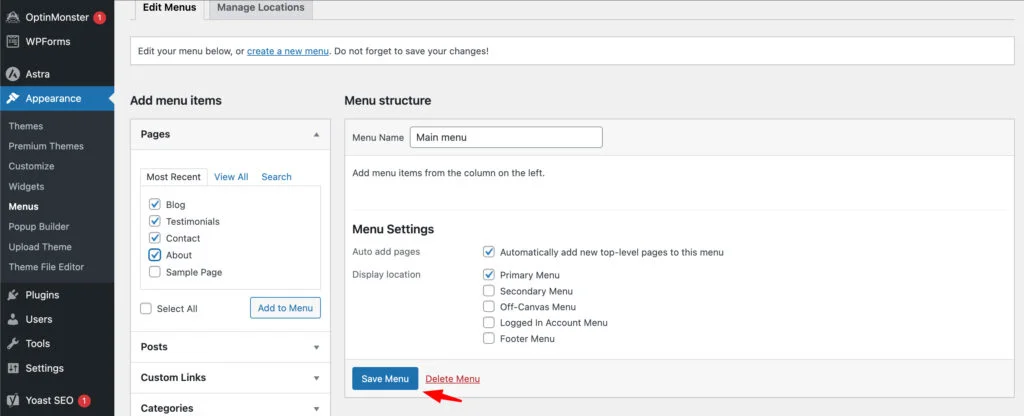Expand the Posts panel
Screen dimensions: 1024x416
pyautogui.click(x=231, y=347)
